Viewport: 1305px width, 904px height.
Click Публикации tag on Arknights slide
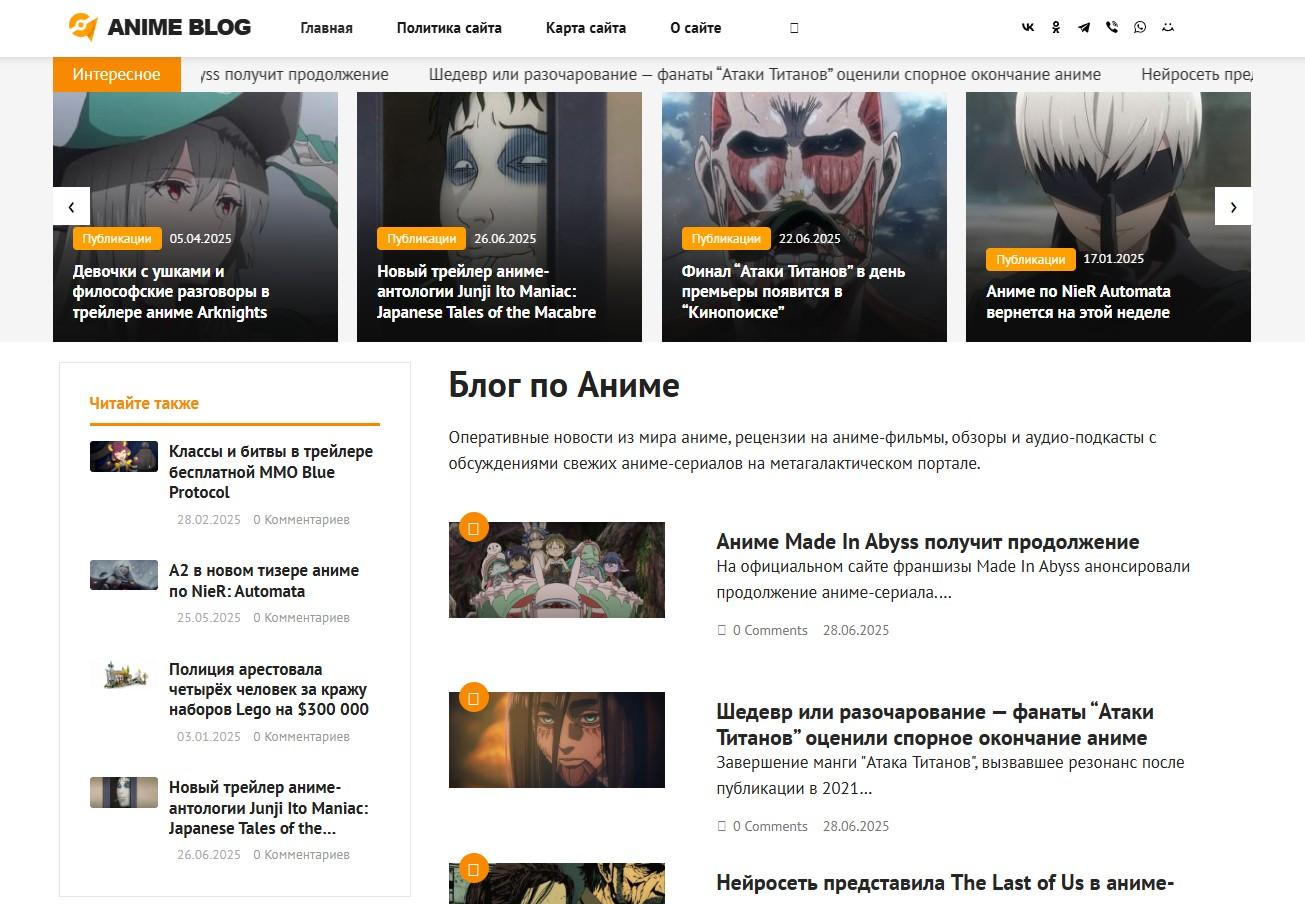click(117, 239)
